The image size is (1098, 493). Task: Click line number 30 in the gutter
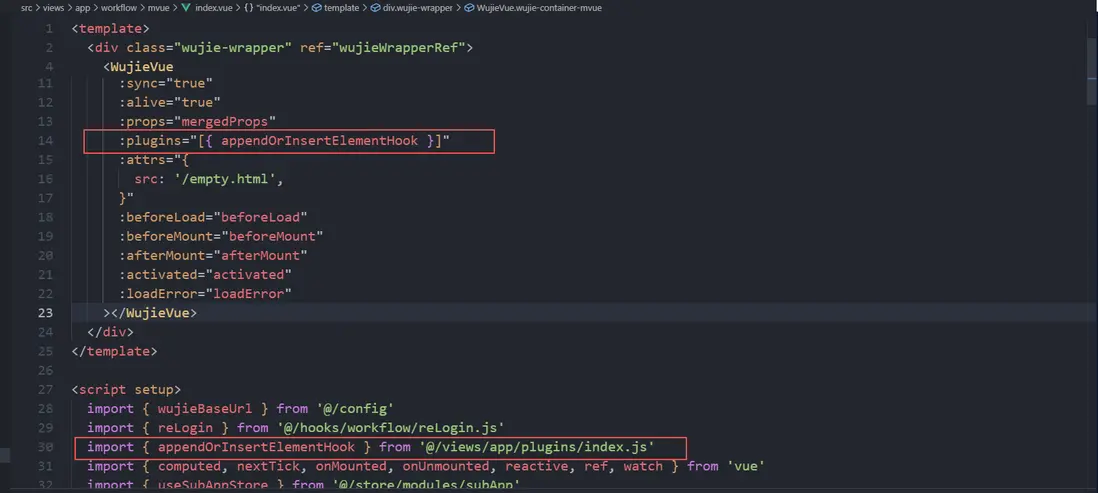45,446
